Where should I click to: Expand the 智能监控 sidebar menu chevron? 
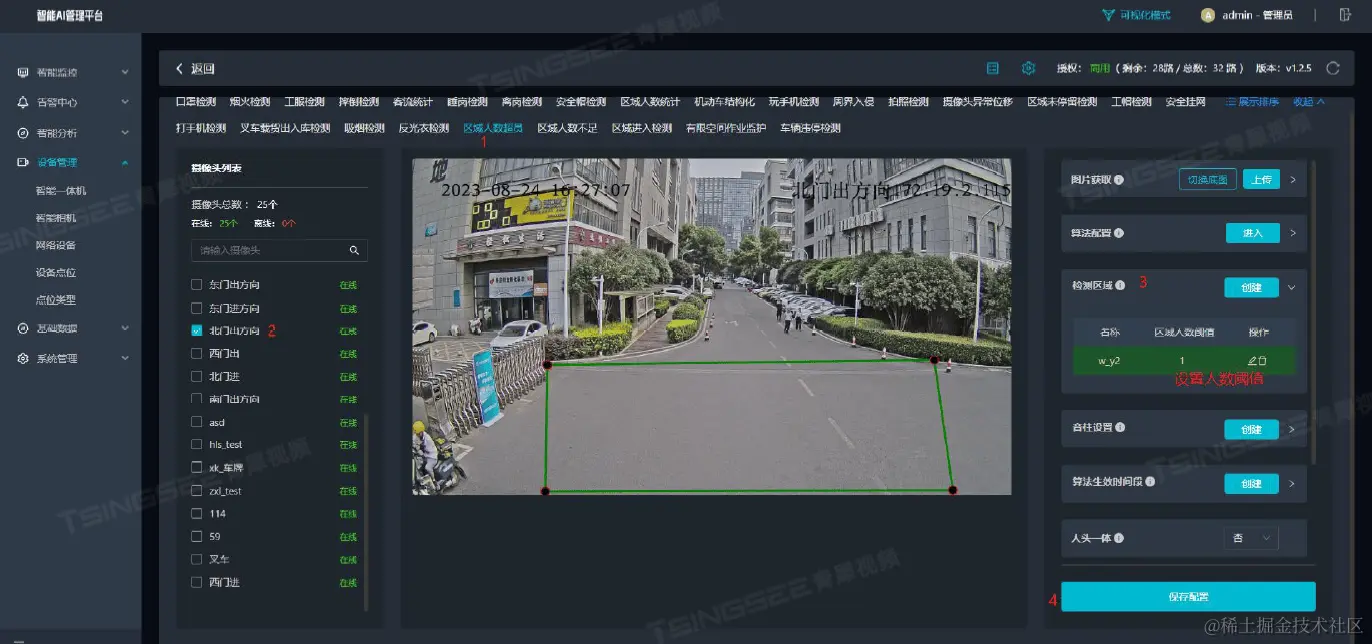pyautogui.click(x=125, y=72)
